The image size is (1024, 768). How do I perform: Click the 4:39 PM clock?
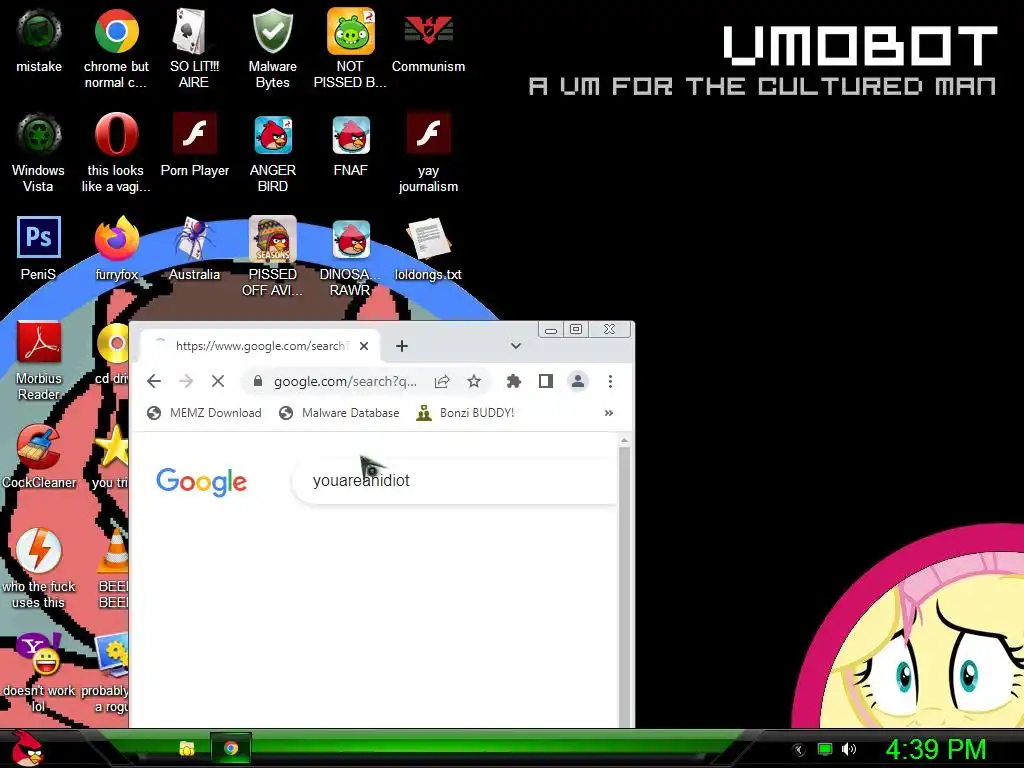[x=935, y=749]
